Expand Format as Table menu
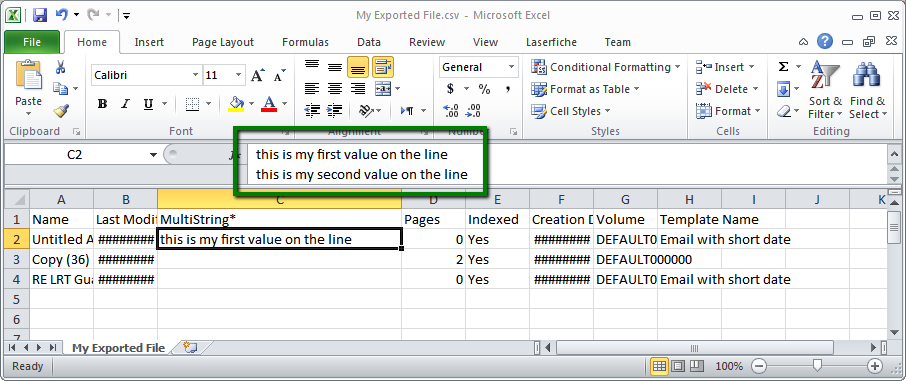The width and height of the screenshot is (906, 381). tap(585, 89)
